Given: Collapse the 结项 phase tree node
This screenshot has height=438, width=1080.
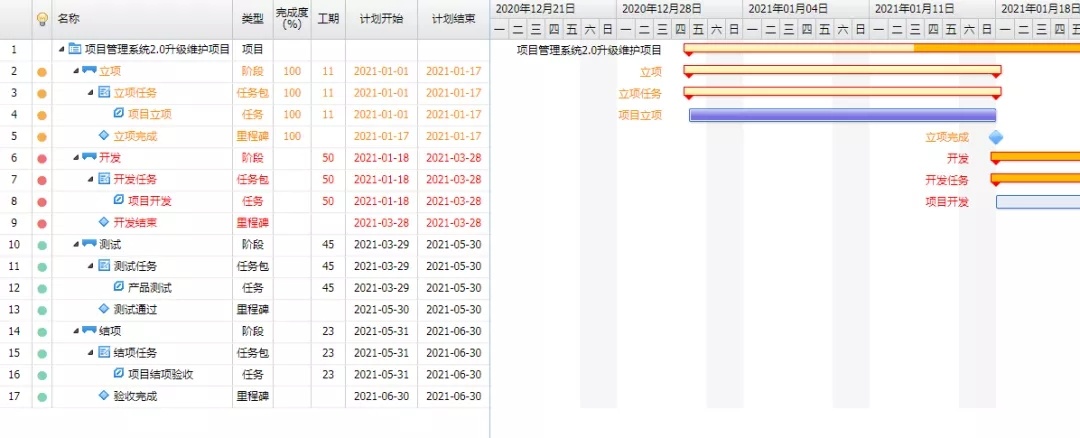Looking at the screenshot, I should tap(76, 331).
